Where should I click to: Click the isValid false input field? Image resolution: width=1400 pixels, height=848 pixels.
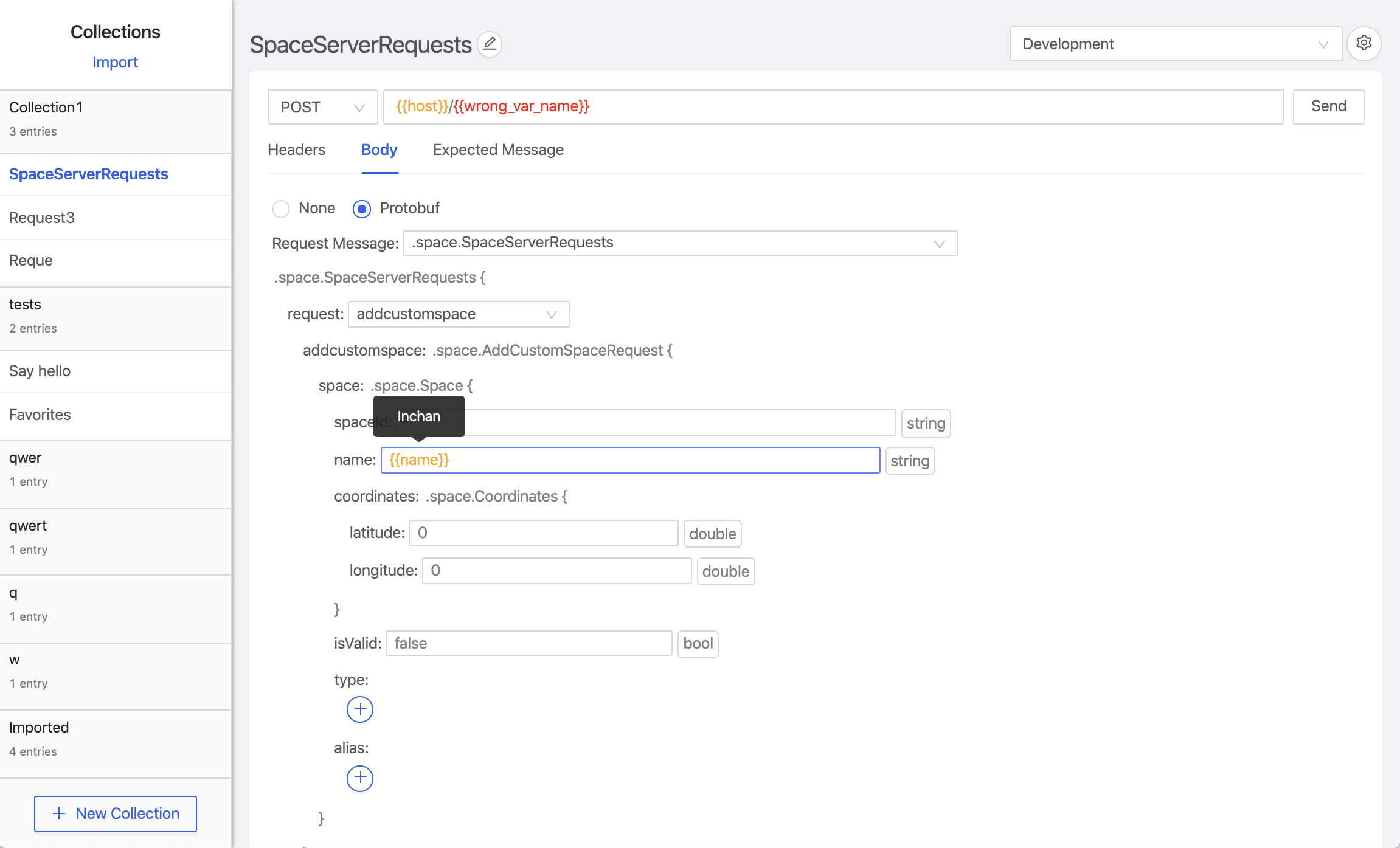tap(528, 643)
